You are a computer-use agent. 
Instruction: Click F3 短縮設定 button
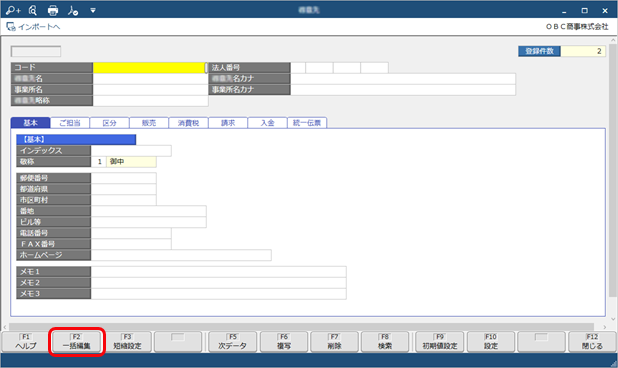pyautogui.click(x=127, y=342)
